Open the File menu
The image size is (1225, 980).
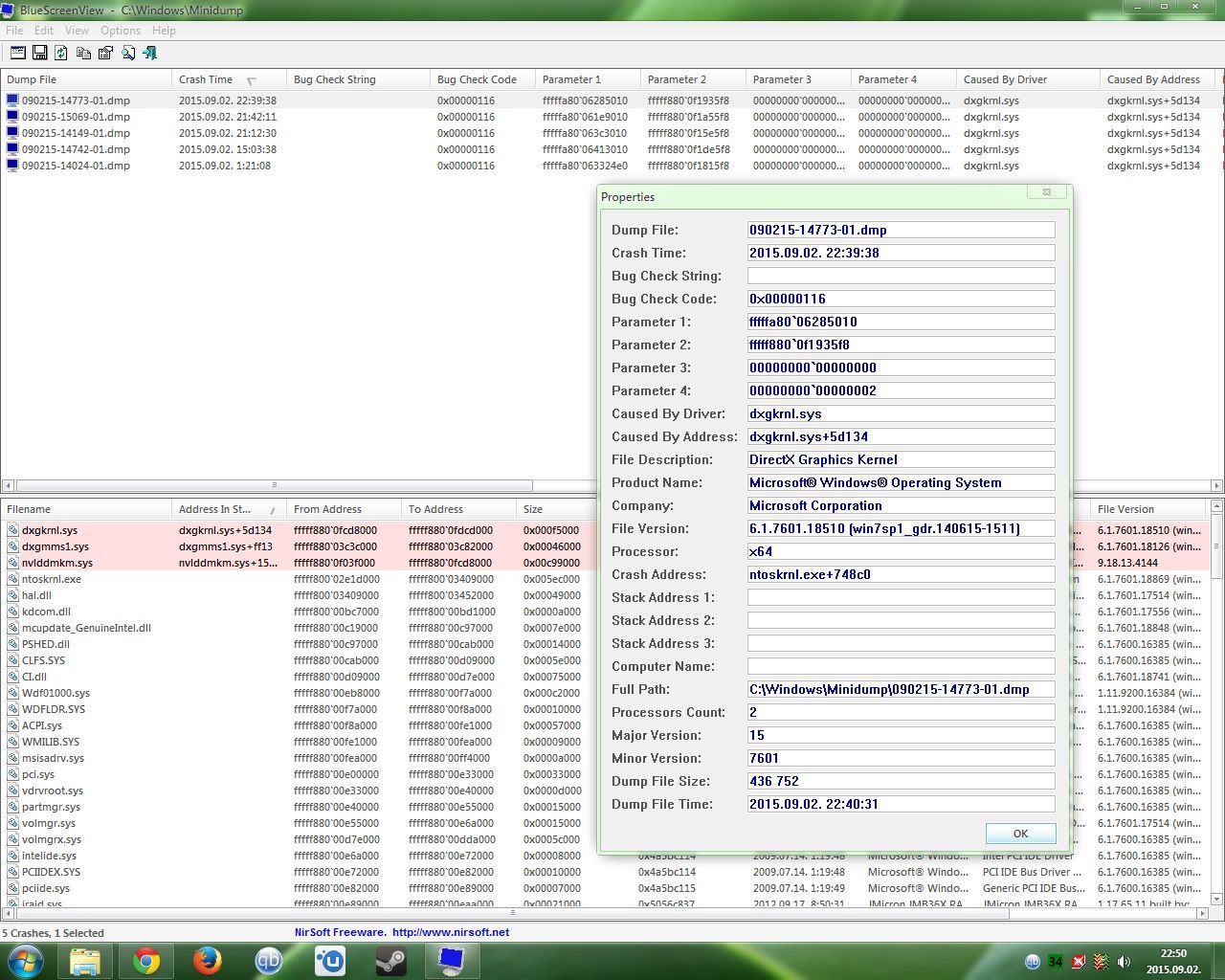pyautogui.click(x=14, y=31)
